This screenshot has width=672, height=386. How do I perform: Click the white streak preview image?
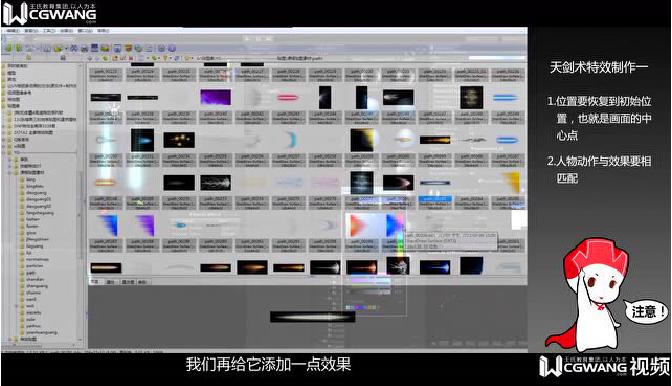(313, 317)
